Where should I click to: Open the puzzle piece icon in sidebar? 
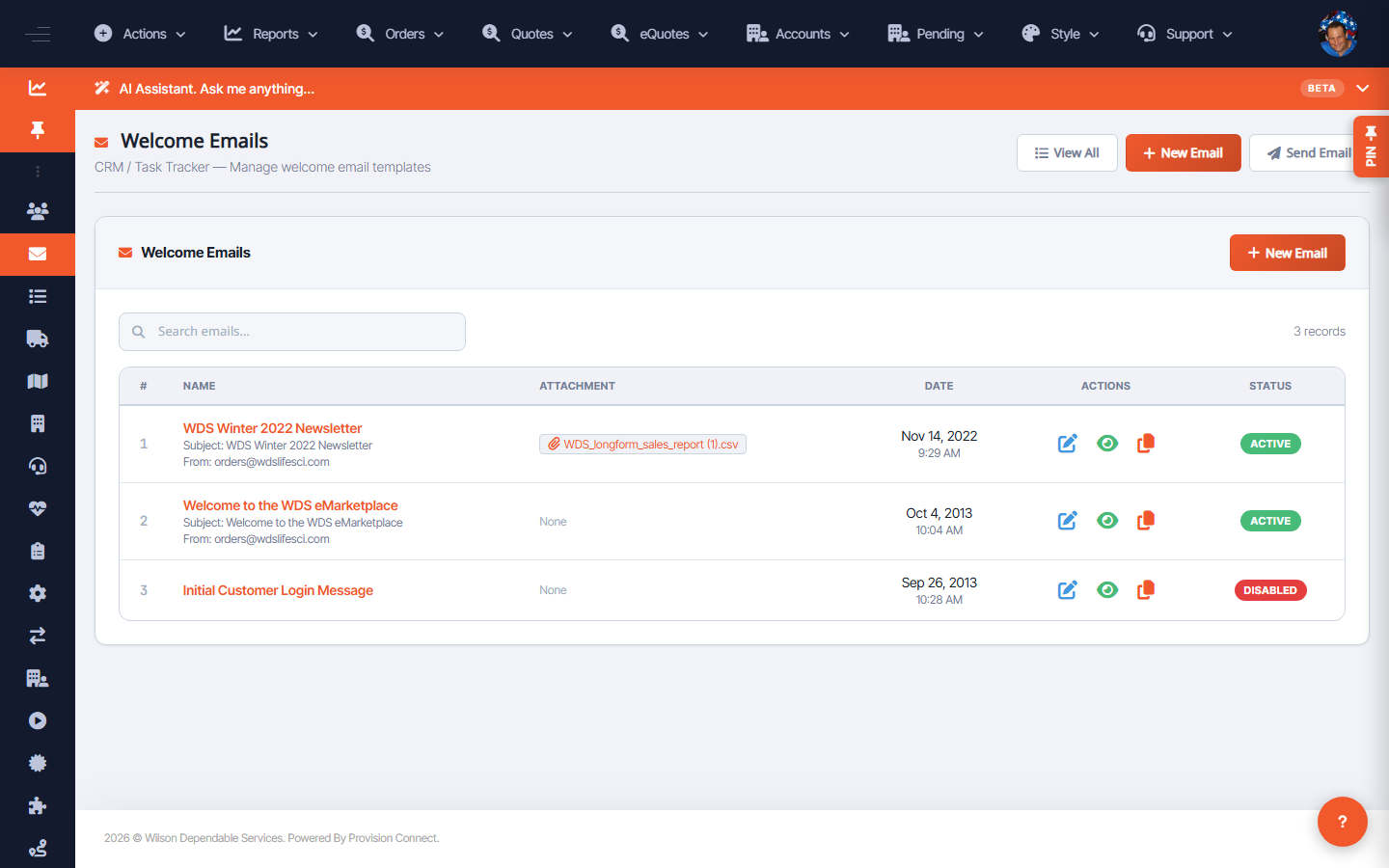click(x=38, y=805)
